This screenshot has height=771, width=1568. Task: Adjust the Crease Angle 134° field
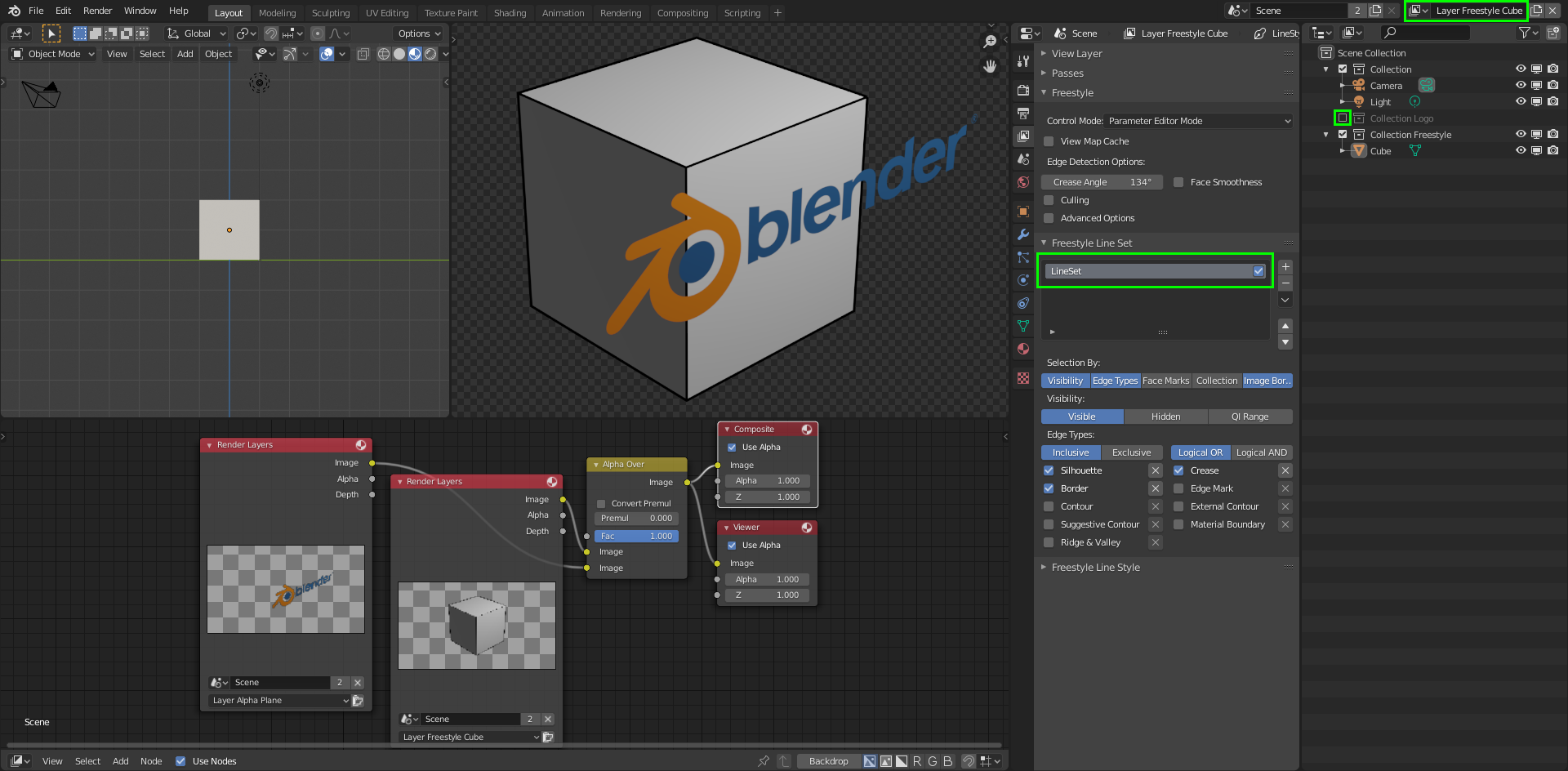[1102, 182]
